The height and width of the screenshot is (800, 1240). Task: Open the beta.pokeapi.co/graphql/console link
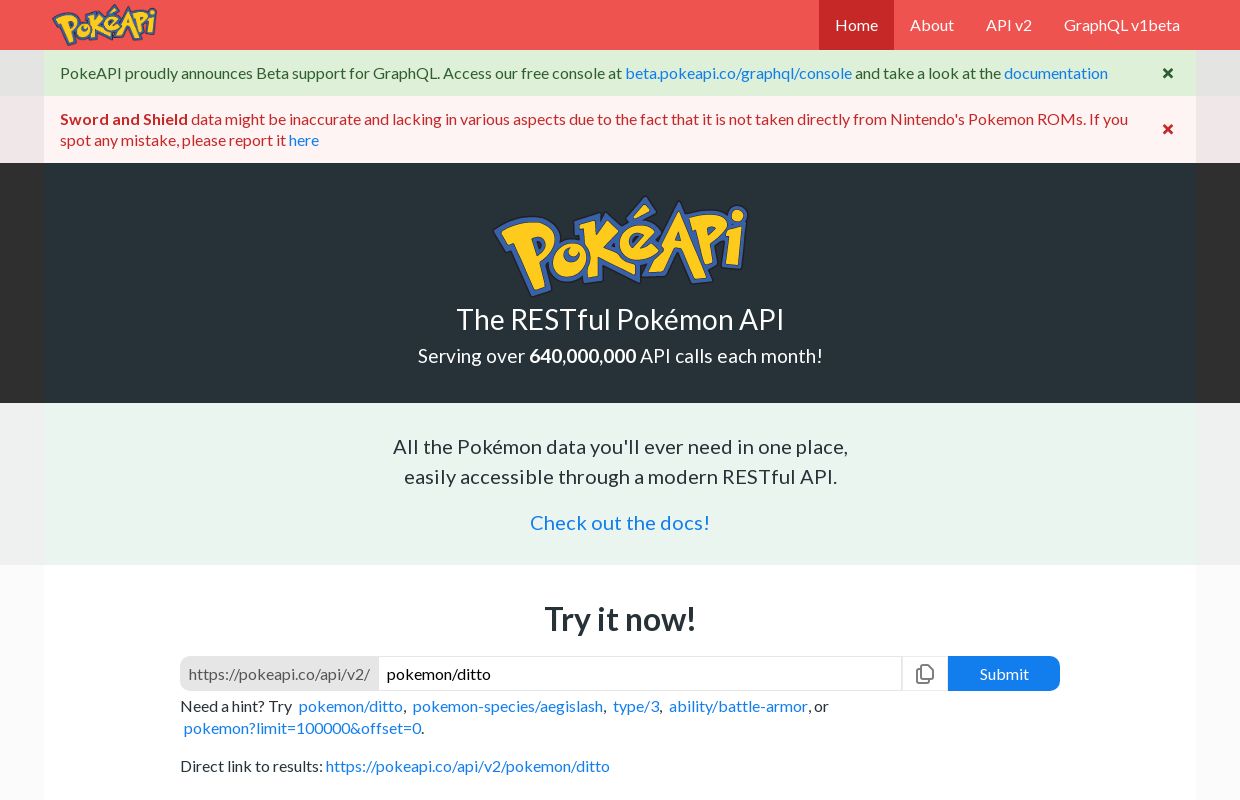(739, 73)
